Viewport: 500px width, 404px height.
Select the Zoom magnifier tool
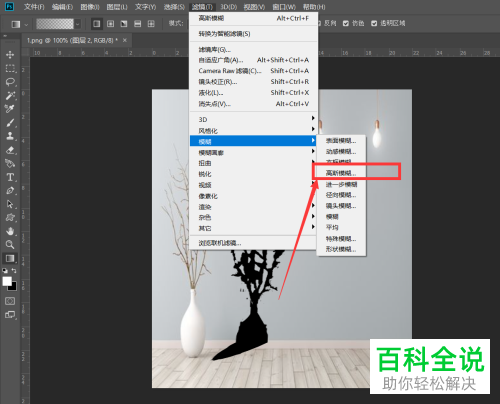[x=10, y=244]
